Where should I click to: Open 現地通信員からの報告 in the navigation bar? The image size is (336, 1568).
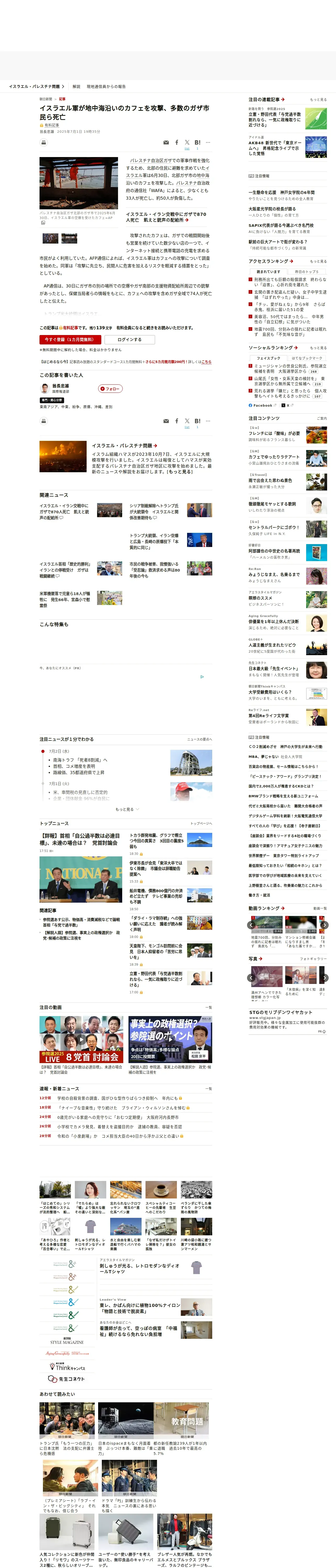[x=105, y=87]
